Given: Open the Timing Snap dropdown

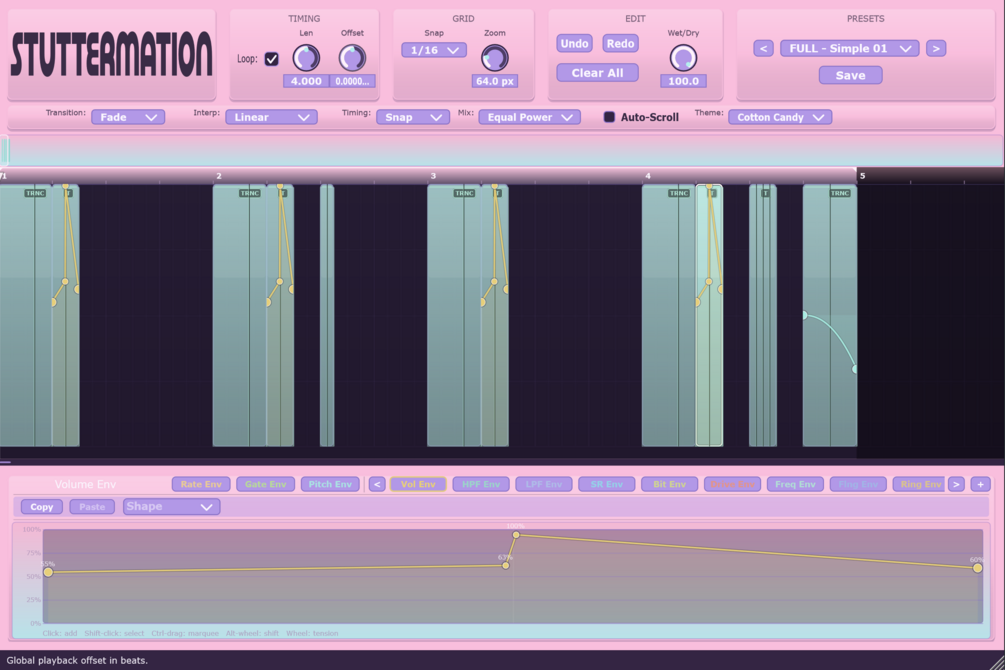Looking at the screenshot, I should [413, 117].
